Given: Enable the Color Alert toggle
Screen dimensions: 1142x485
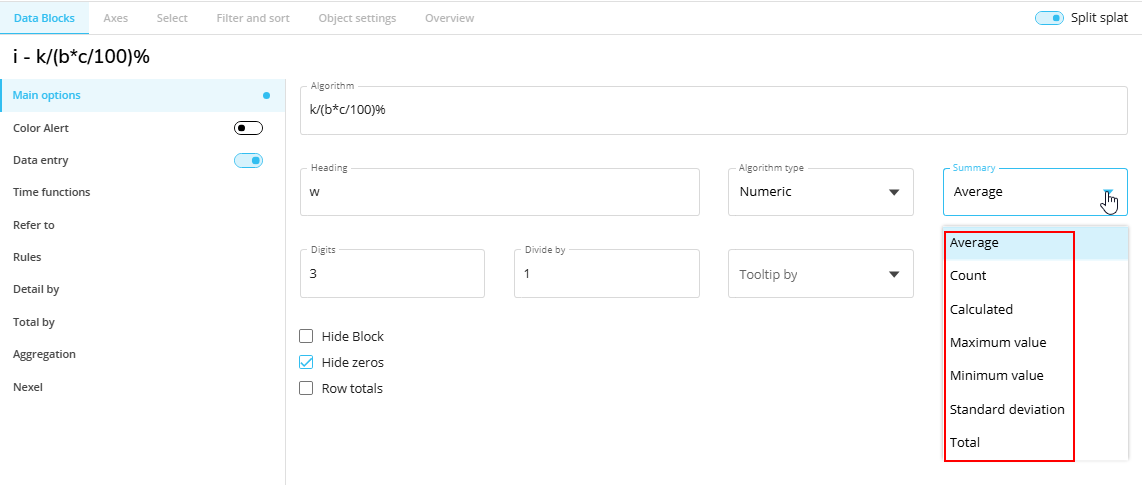Looking at the screenshot, I should (x=248, y=128).
